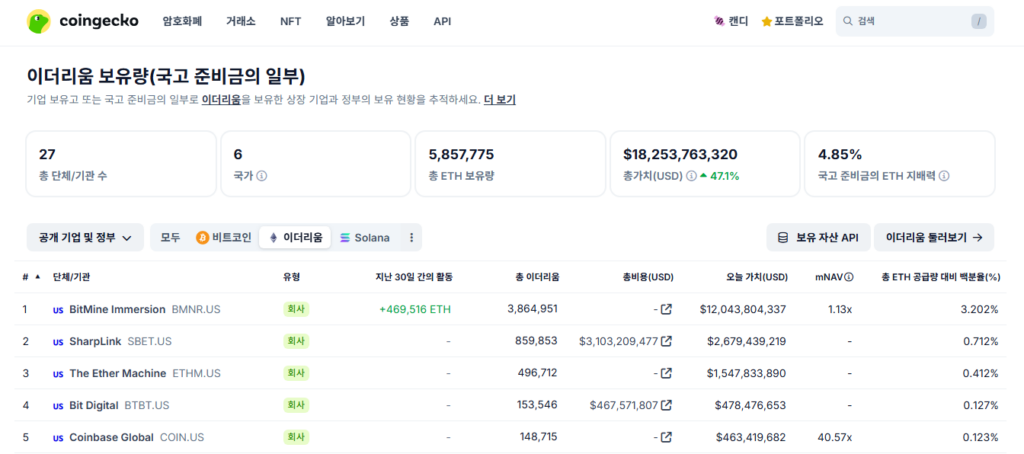Click the 회사 badge in SharpLink row
This screenshot has width=1024, height=454.
click(296, 341)
